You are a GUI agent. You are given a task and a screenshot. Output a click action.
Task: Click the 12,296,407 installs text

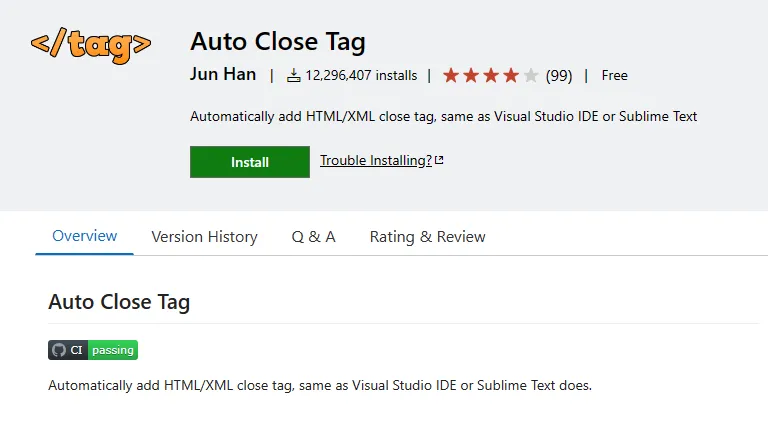361,75
